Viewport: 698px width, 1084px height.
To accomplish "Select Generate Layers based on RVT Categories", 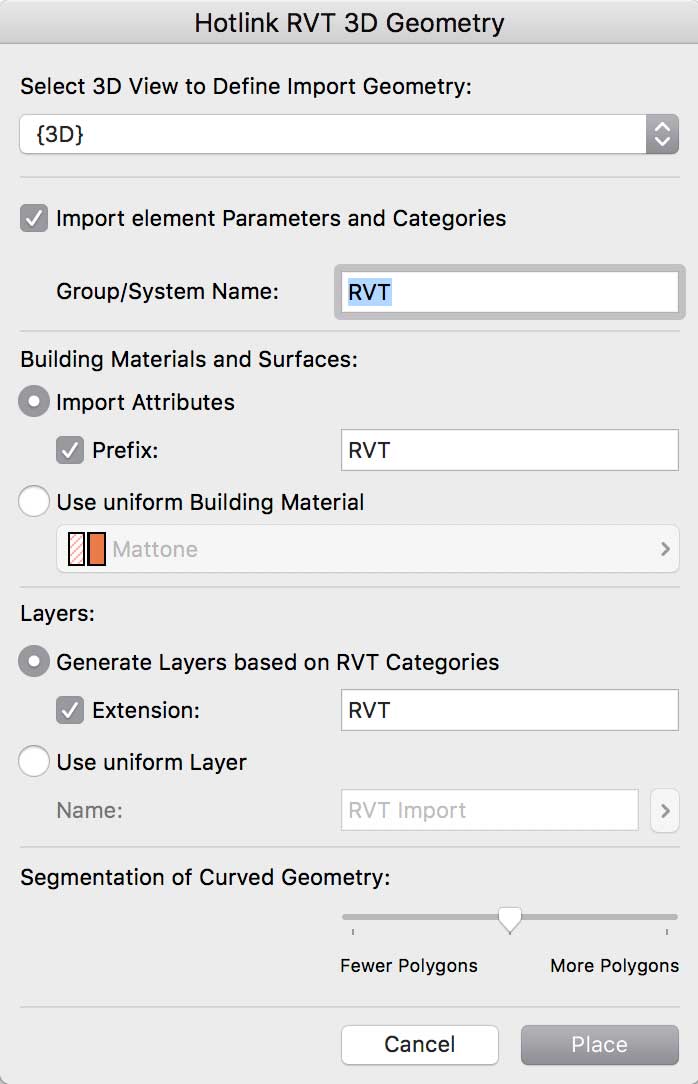I will click(34, 662).
